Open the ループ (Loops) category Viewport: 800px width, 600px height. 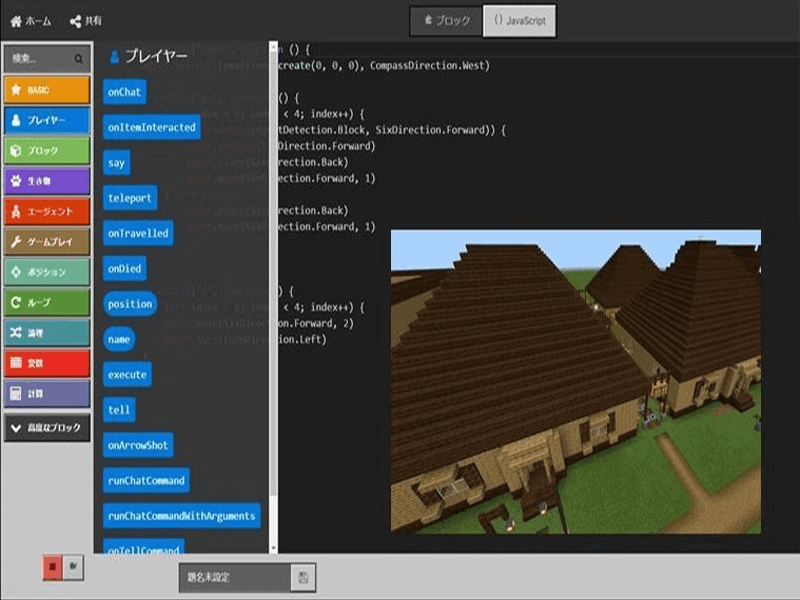click(46, 302)
